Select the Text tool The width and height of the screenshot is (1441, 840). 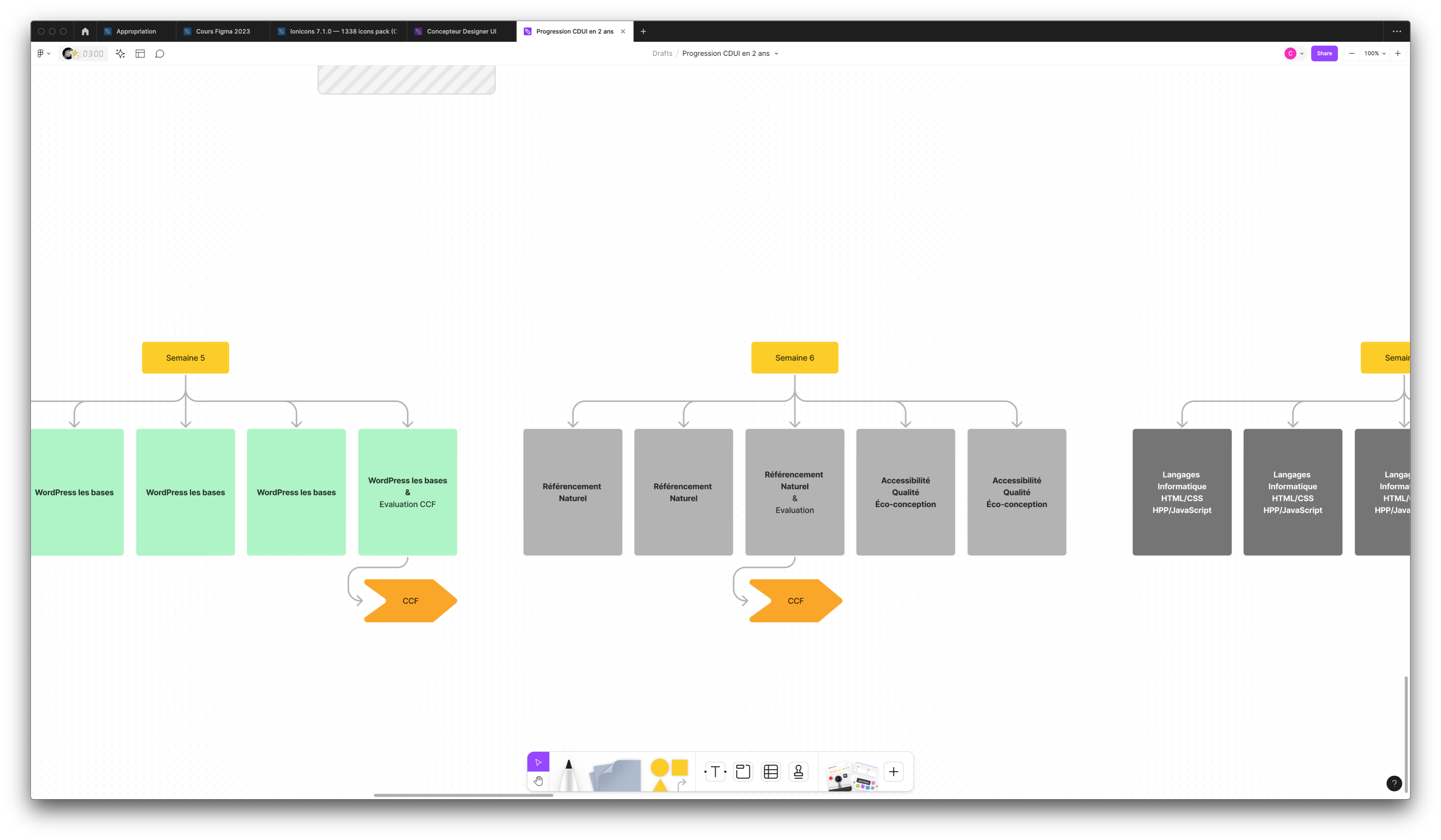(x=715, y=772)
